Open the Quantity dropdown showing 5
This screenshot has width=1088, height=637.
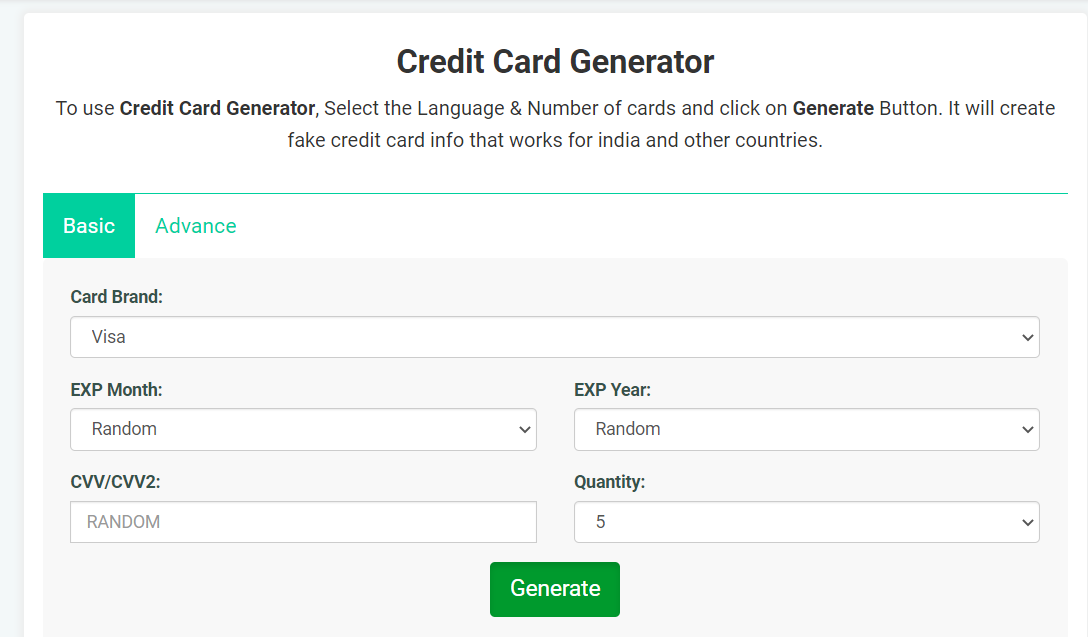coord(806,522)
